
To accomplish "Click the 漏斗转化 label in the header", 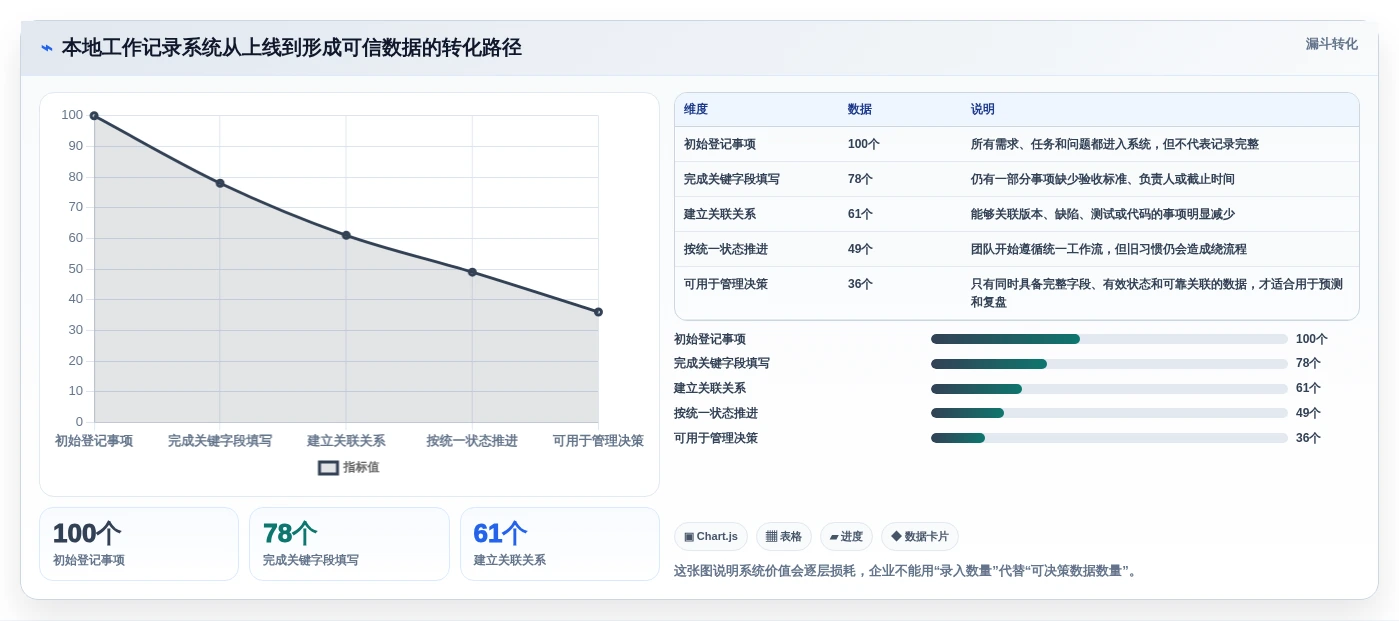I will pyautogui.click(x=1331, y=44).
